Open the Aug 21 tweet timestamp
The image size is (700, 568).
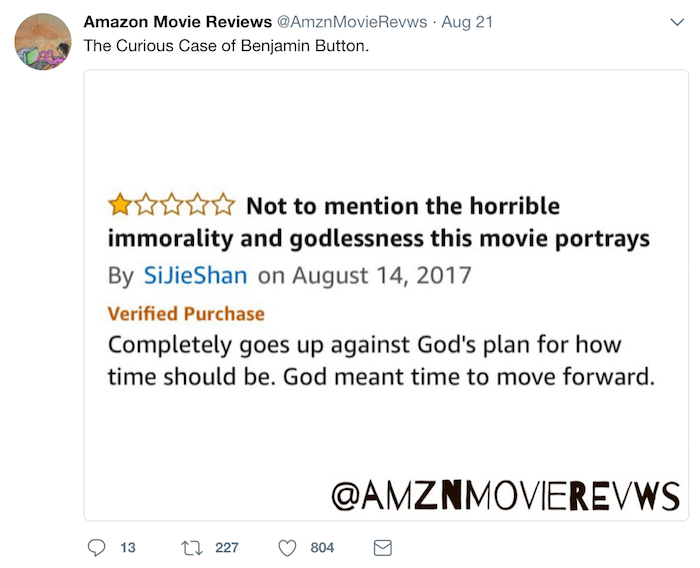(467, 21)
